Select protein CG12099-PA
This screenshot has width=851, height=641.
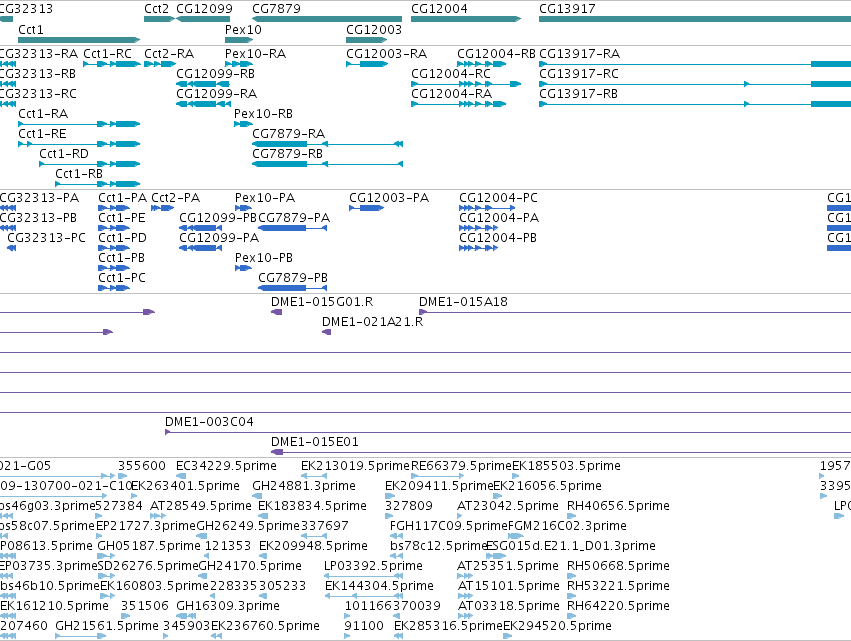pyautogui.click(x=200, y=248)
